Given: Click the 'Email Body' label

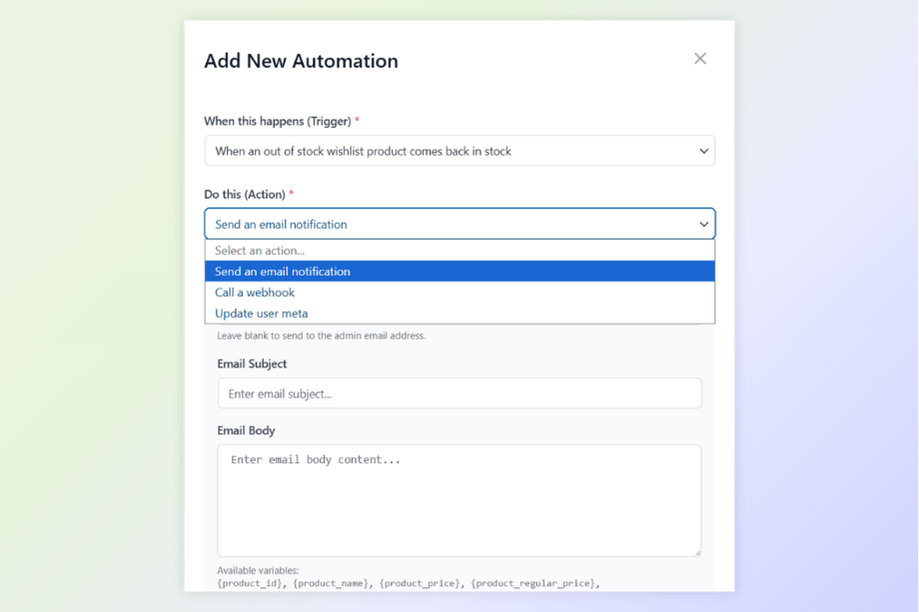Looking at the screenshot, I should coord(246,430).
